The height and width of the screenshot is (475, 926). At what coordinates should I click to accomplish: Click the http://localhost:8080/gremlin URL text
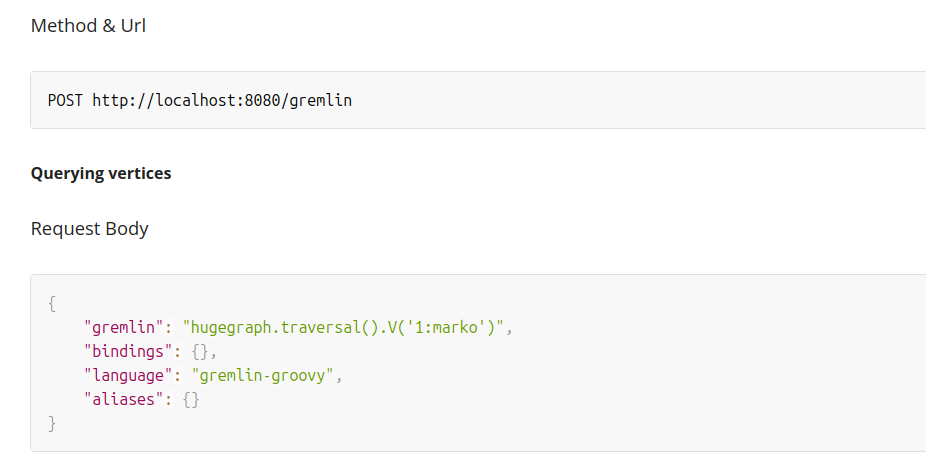222,100
